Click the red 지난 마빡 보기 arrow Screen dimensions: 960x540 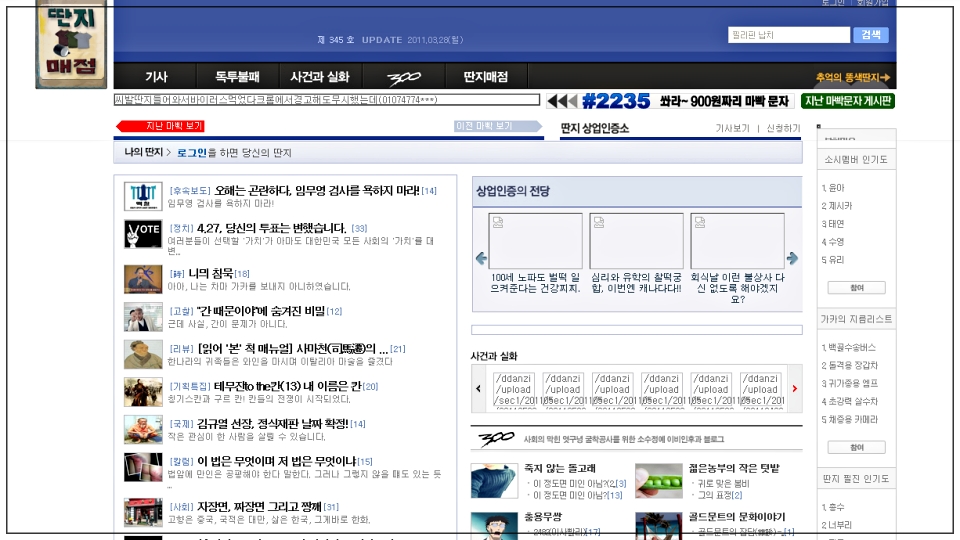tap(160, 126)
